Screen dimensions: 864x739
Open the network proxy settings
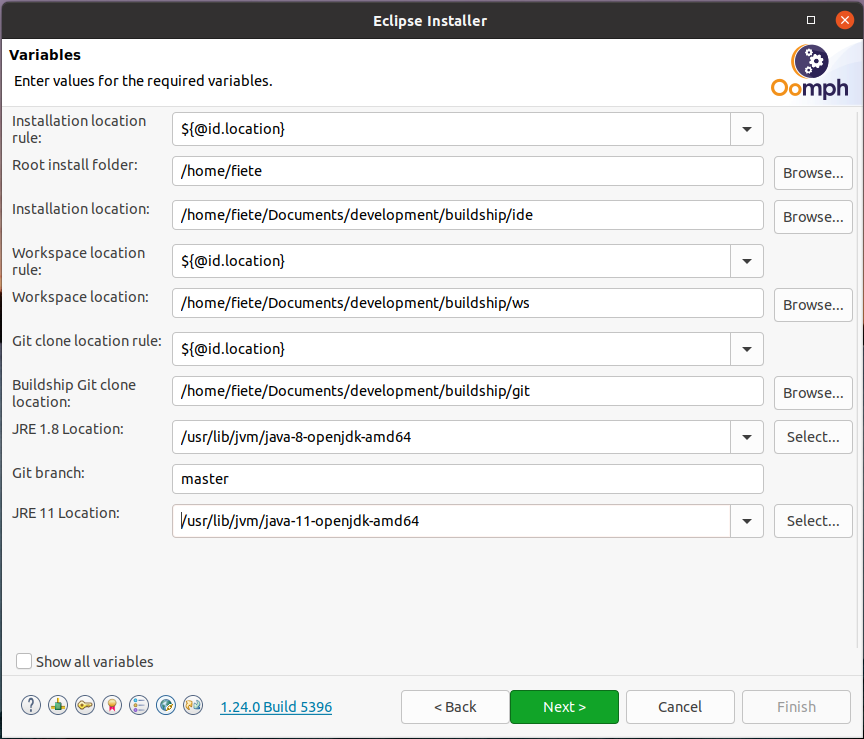click(165, 704)
